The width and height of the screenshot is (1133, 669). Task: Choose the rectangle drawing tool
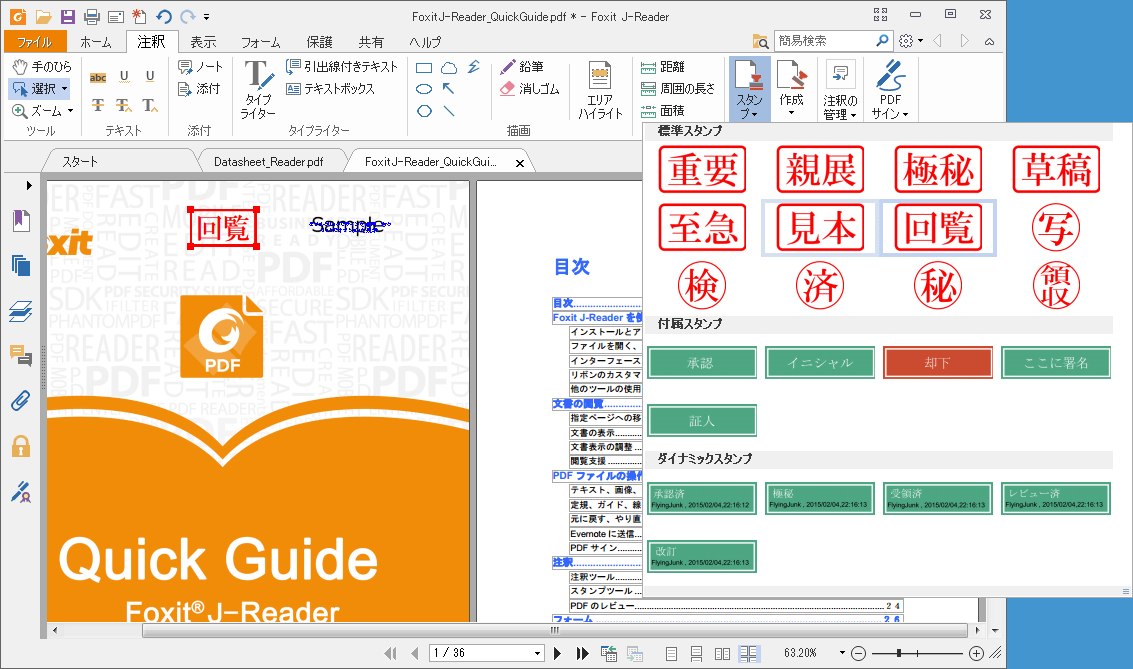click(424, 68)
